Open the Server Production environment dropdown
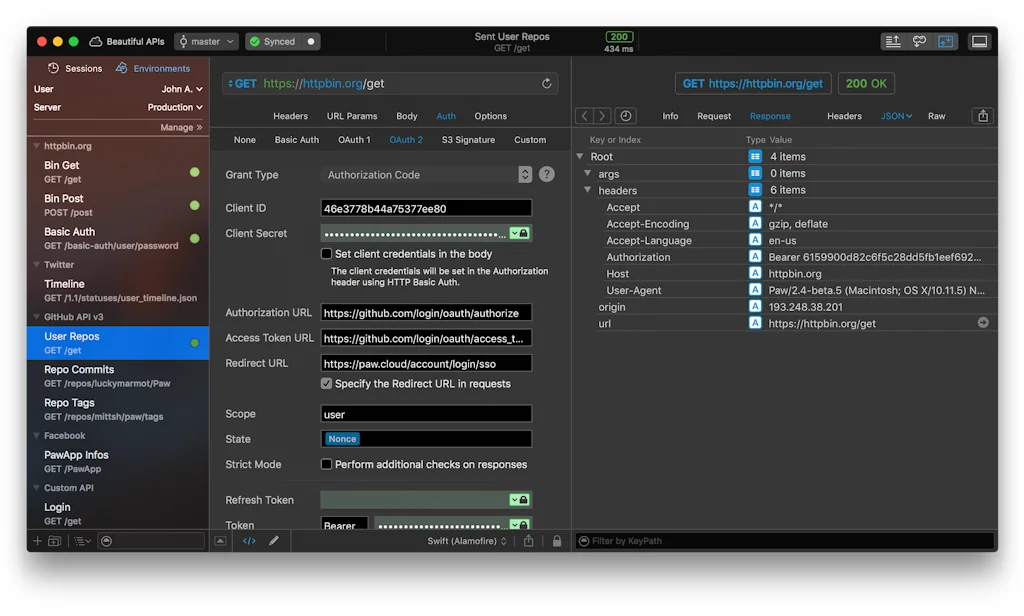The width and height of the screenshot is (1024, 616). tap(175, 107)
